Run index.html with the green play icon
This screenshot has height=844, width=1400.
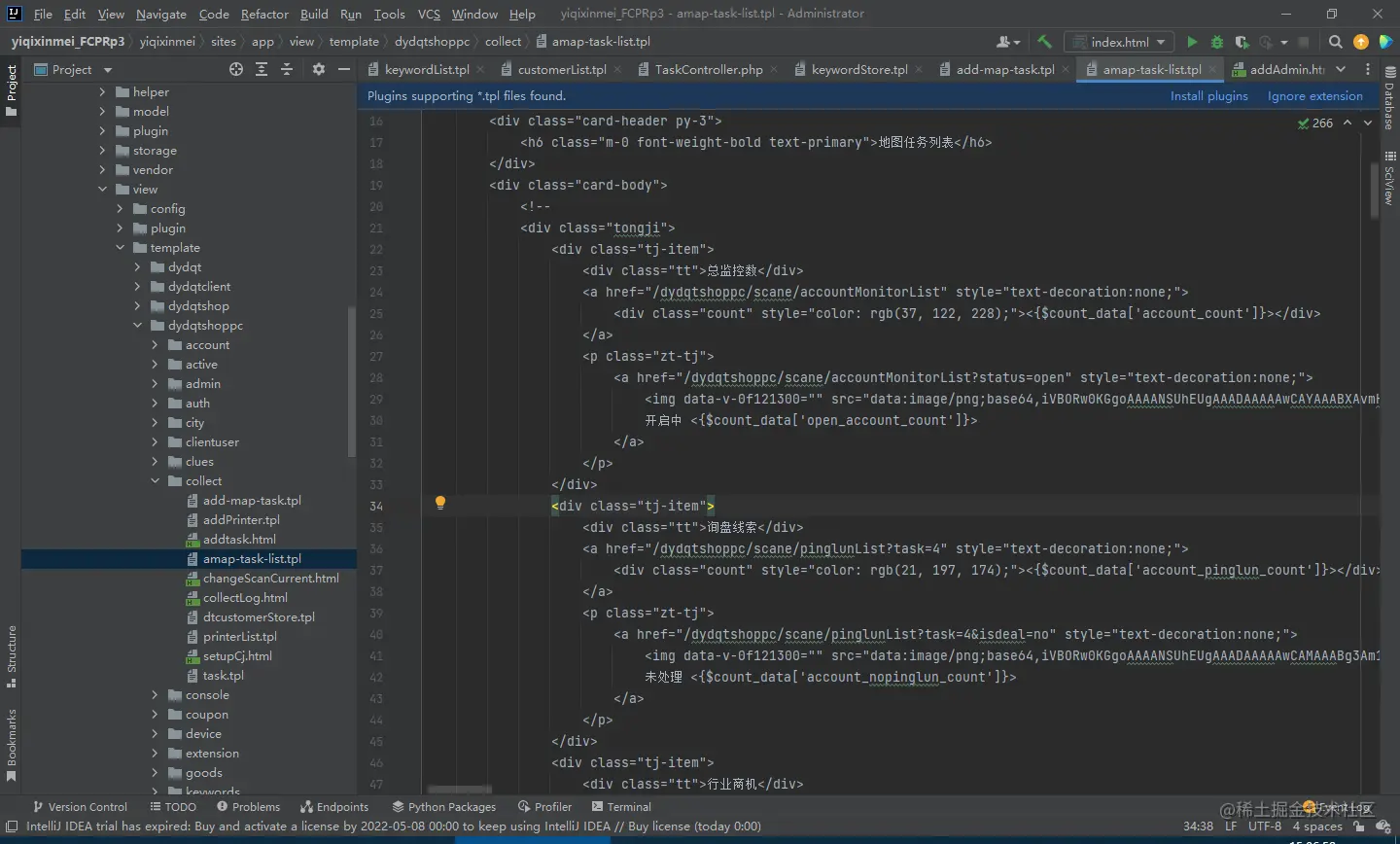(x=1192, y=42)
